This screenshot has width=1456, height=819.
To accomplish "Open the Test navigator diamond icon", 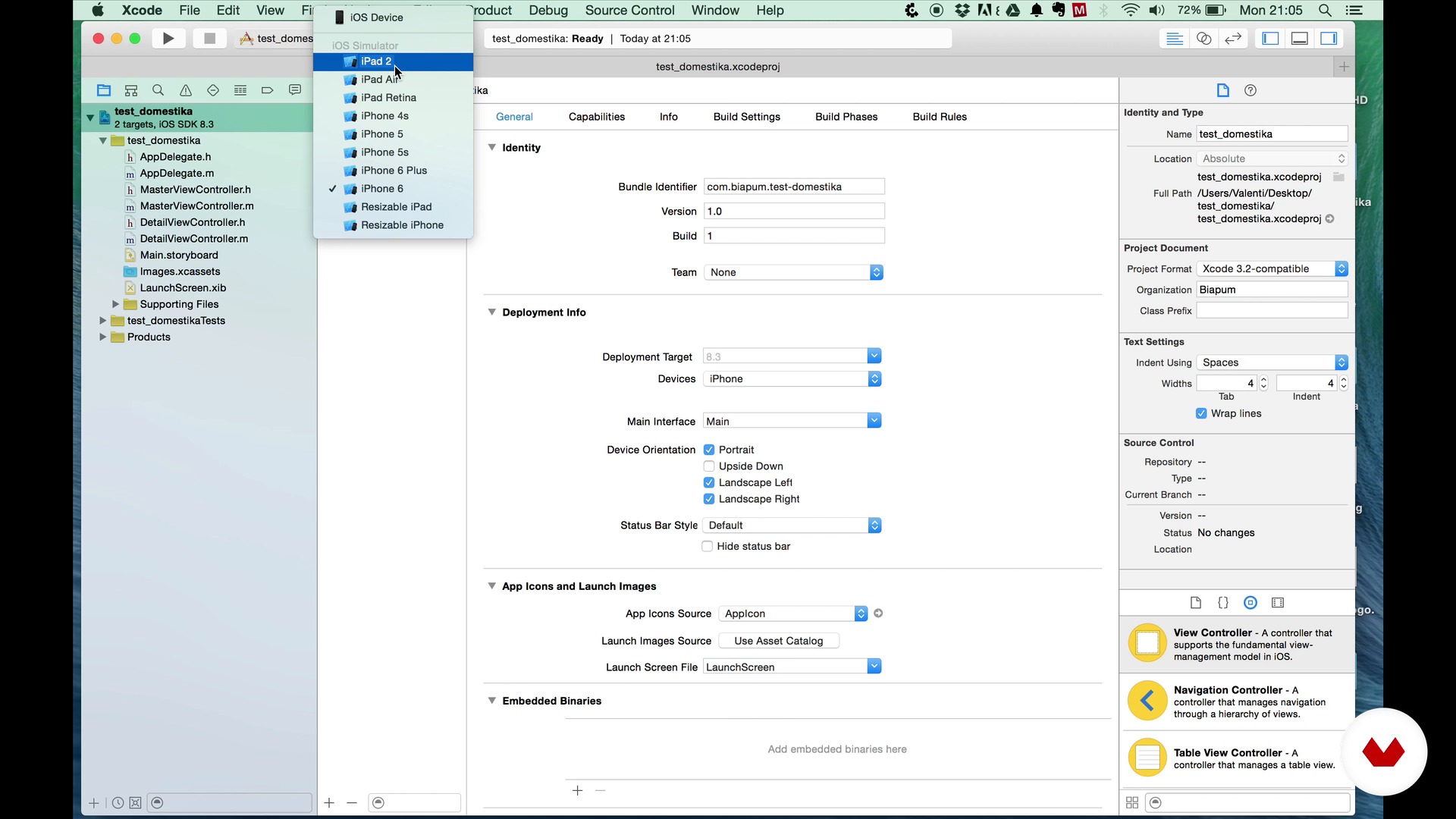I will click(213, 90).
